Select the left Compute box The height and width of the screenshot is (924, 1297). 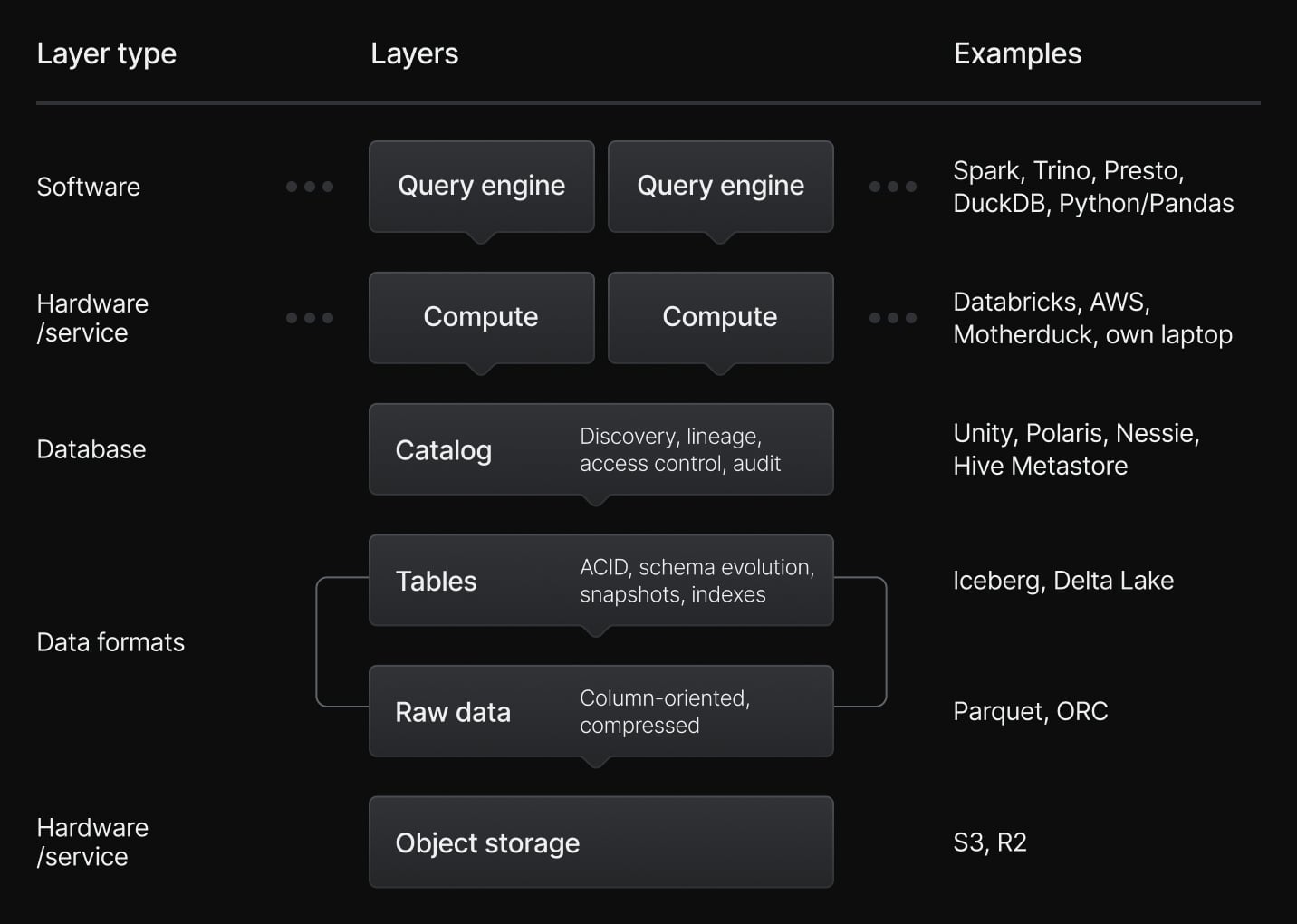(481, 318)
